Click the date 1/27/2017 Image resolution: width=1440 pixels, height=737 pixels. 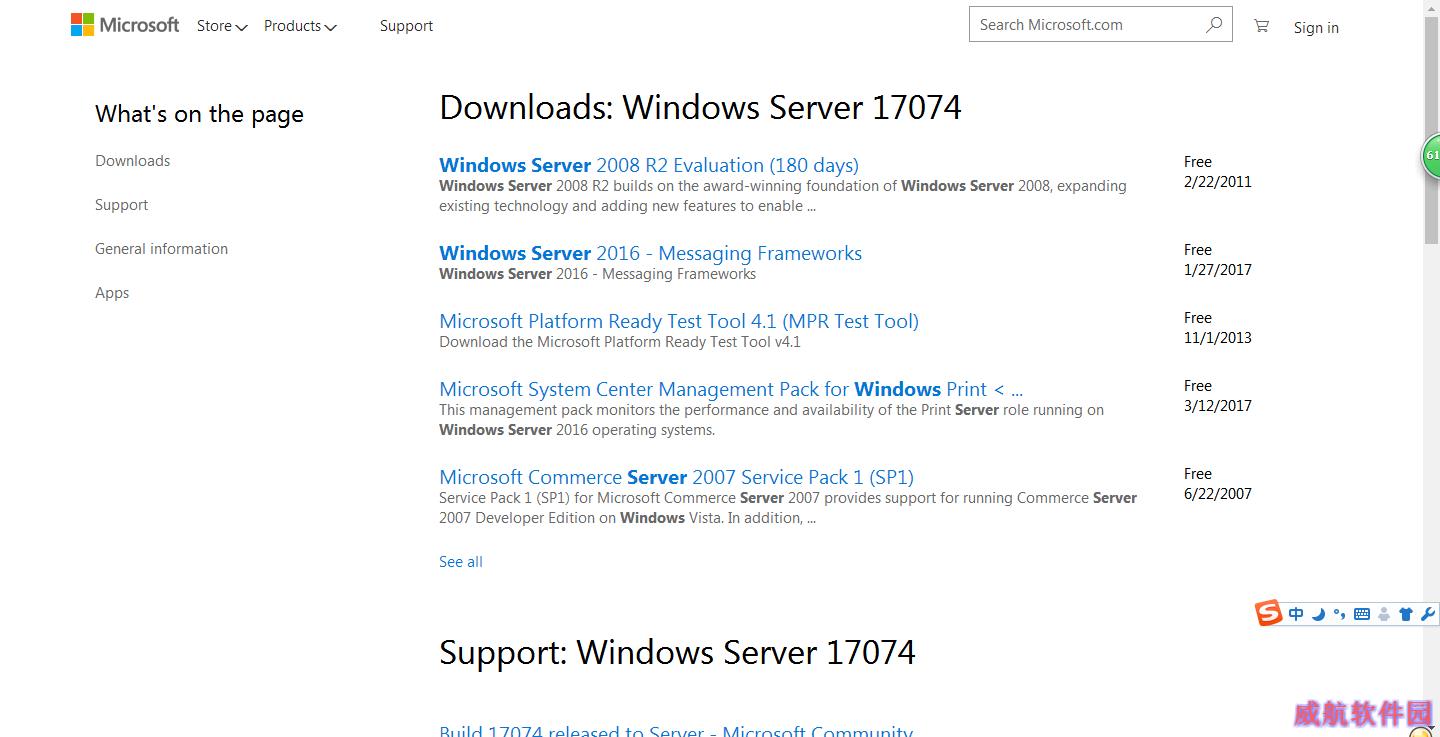click(1217, 270)
